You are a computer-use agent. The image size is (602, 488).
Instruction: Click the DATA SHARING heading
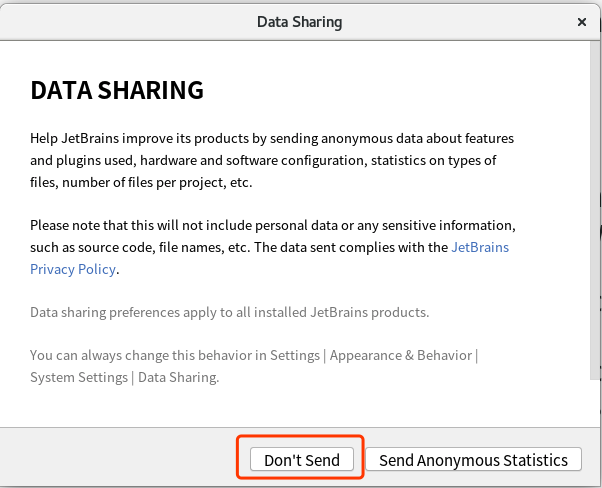tap(117, 91)
